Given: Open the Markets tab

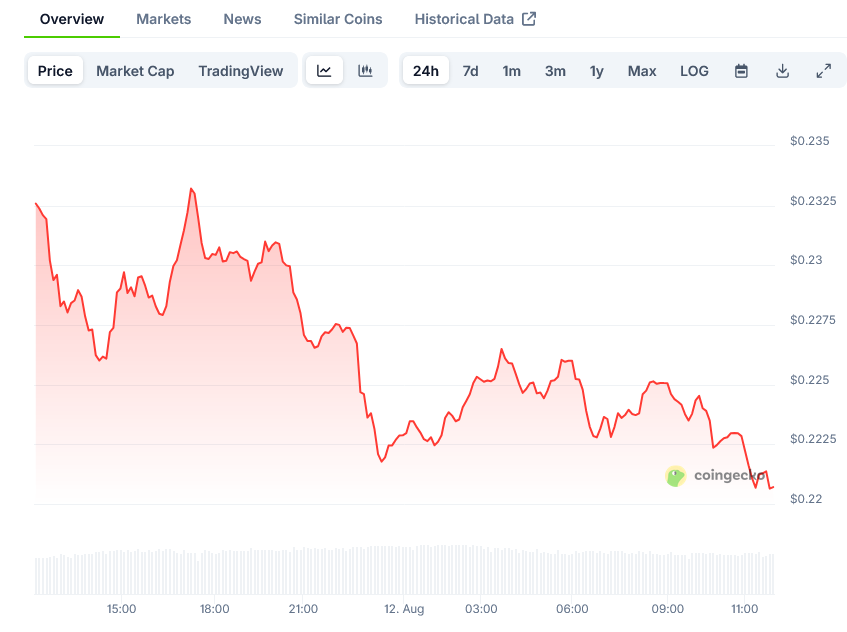Looking at the screenshot, I should [164, 19].
